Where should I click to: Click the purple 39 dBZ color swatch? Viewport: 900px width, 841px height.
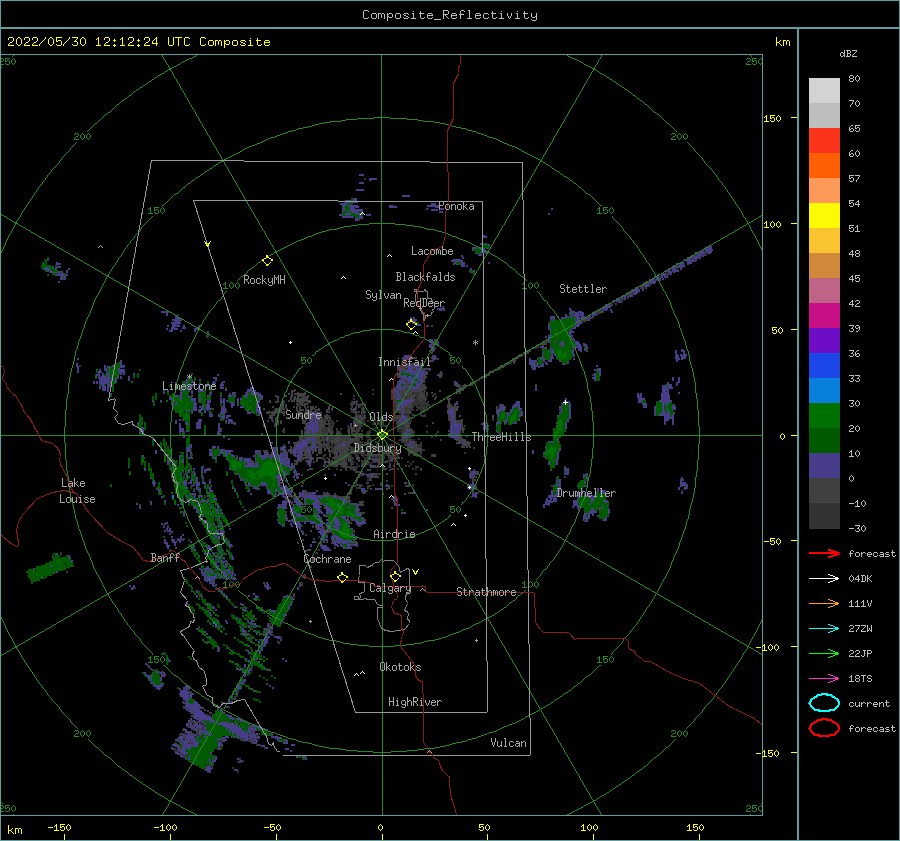[824, 340]
